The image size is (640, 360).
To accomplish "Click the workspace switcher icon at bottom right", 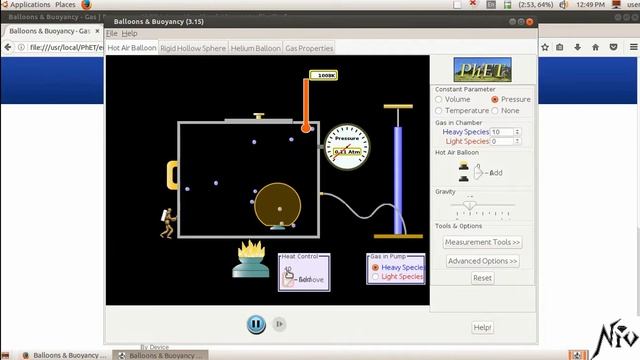I will click(578, 355).
